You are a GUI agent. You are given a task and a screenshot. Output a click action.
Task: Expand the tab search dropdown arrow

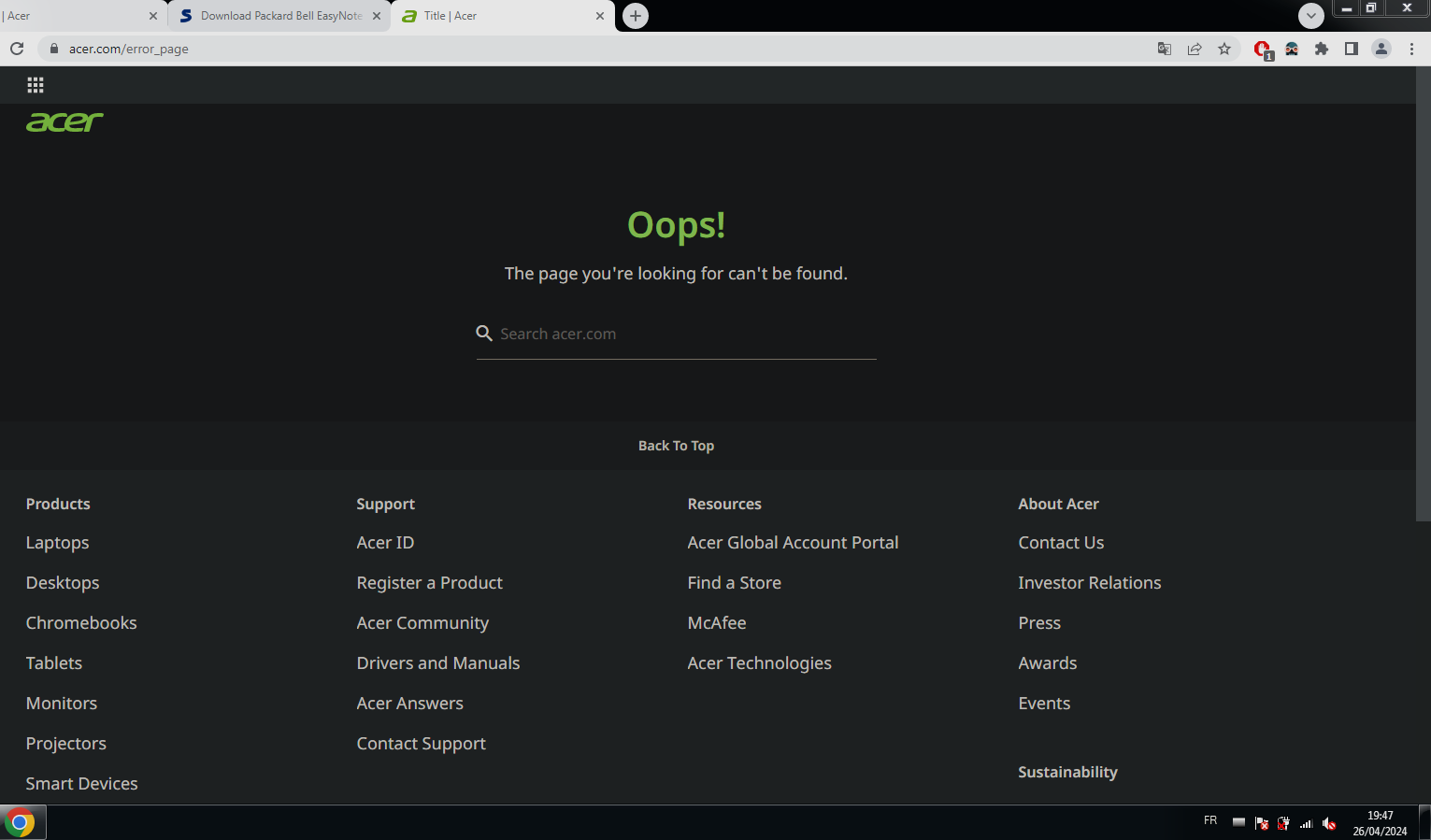(x=1311, y=16)
